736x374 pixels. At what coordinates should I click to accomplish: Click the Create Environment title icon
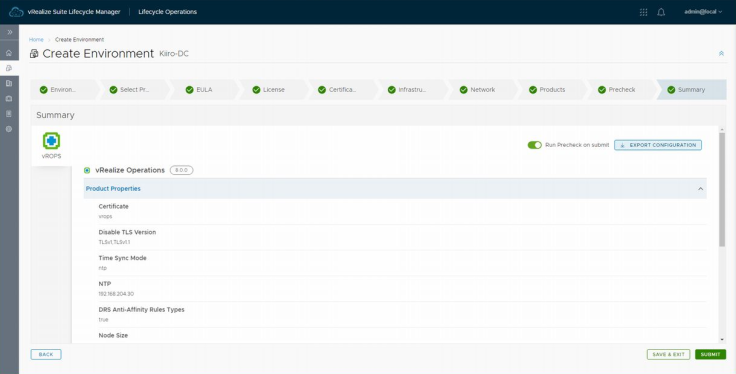coord(34,53)
